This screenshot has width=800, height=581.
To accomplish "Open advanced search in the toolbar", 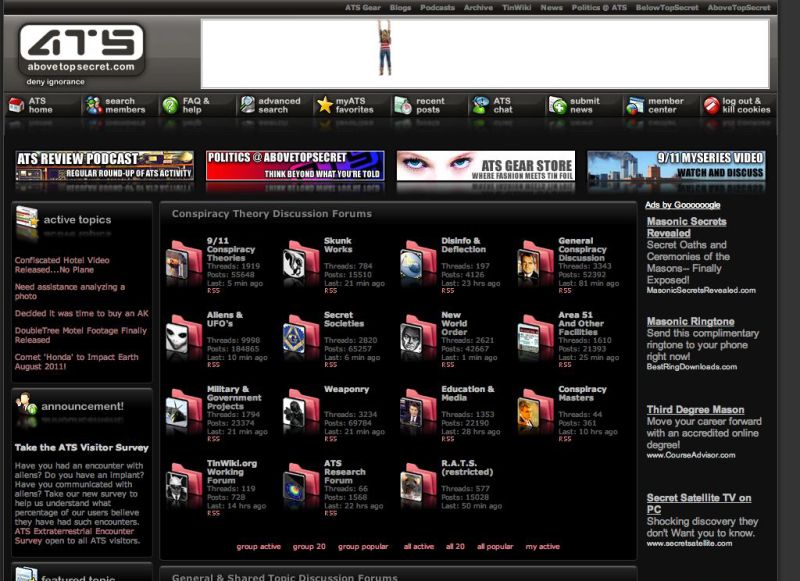I will [270, 105].
